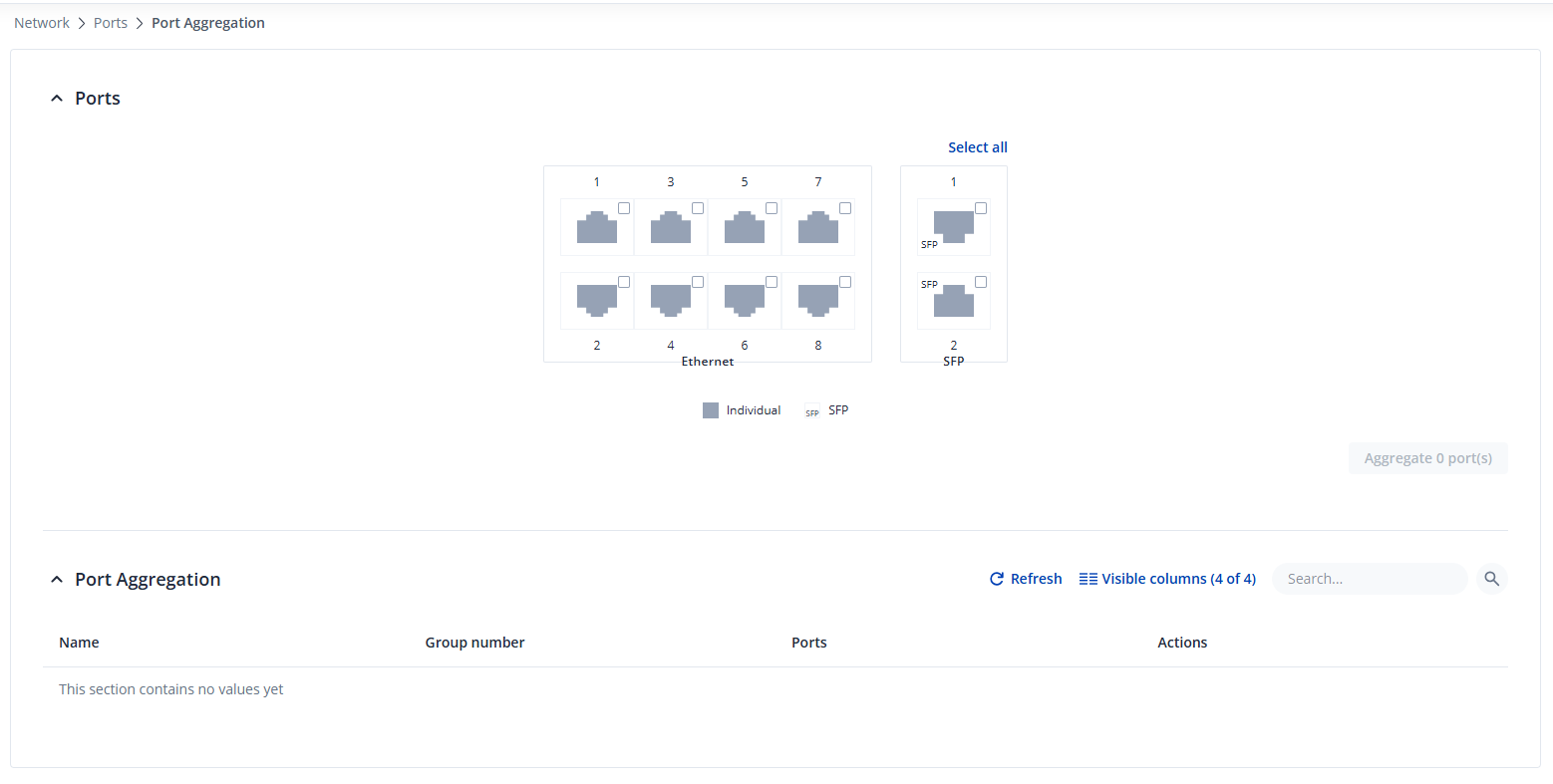Screen dimensions: 1553x784
Task: Focus the Search input field
Action: point(1370,579)
